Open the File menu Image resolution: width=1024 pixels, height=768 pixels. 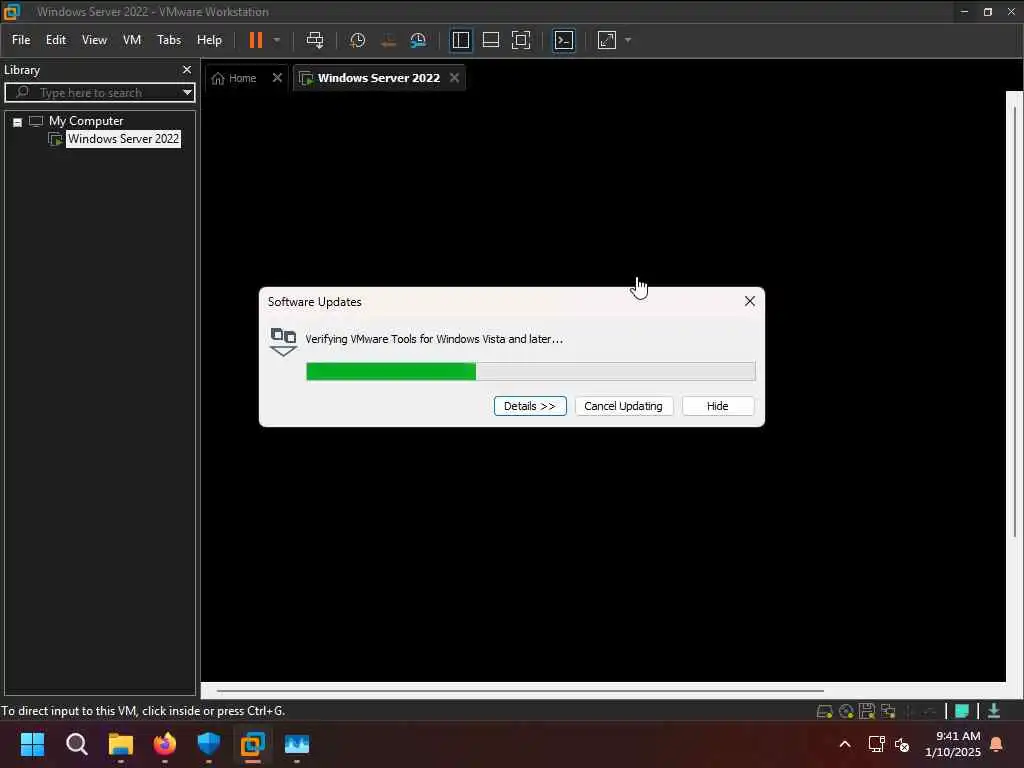(x=21, y=40)
